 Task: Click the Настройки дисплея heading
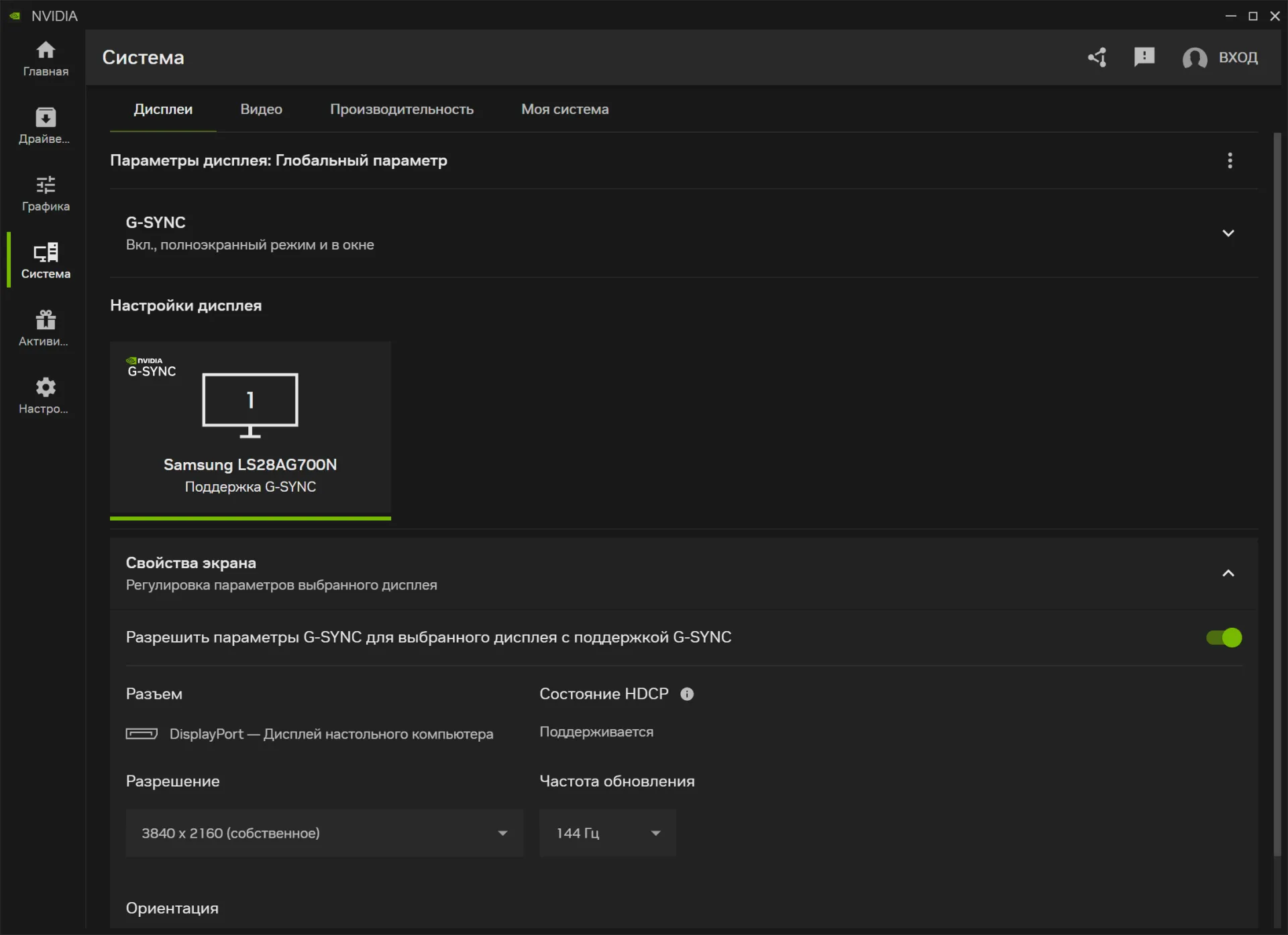(x=186, y=306)
